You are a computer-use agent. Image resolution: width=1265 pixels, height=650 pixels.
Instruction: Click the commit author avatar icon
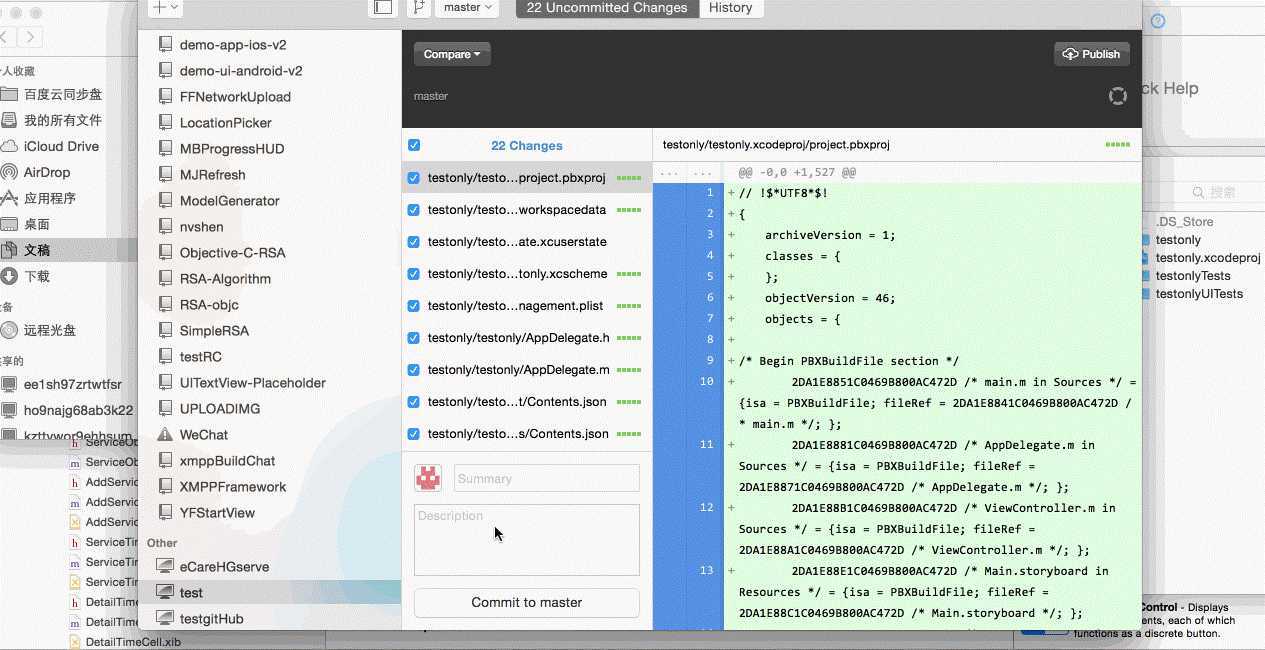pyautogui.click(x=428, y=478)
